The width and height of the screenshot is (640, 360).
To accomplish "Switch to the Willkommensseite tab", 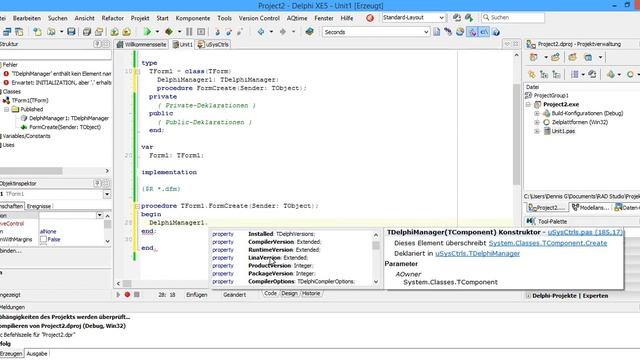I will (x=142, y=44).
